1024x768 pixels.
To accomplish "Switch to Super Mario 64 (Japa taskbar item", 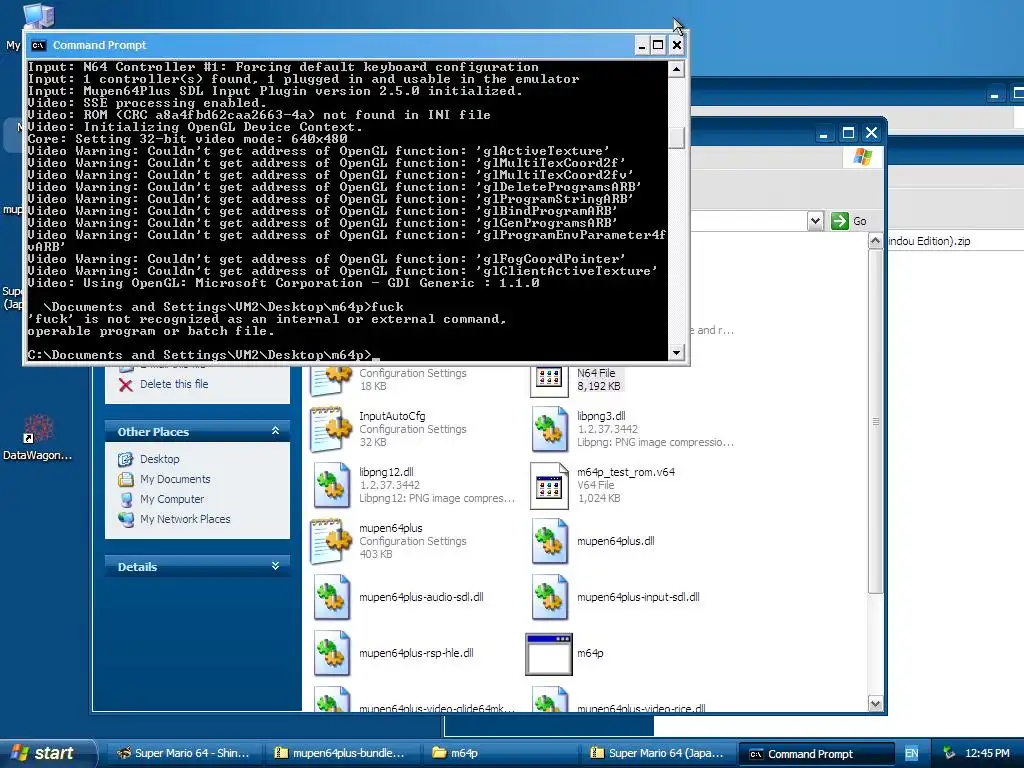I will pos(658,753).
